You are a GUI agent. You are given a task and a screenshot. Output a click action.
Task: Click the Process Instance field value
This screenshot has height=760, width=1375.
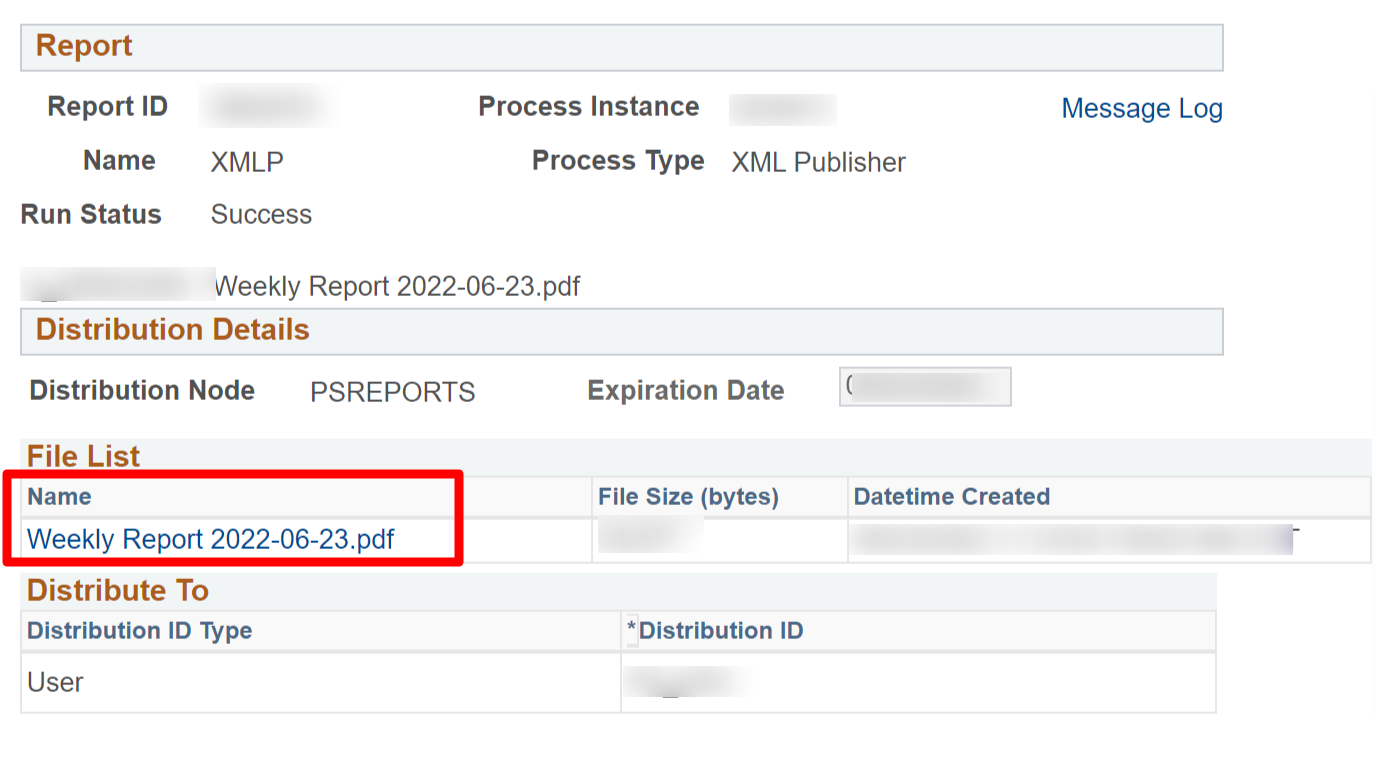[x=782, y=109]
